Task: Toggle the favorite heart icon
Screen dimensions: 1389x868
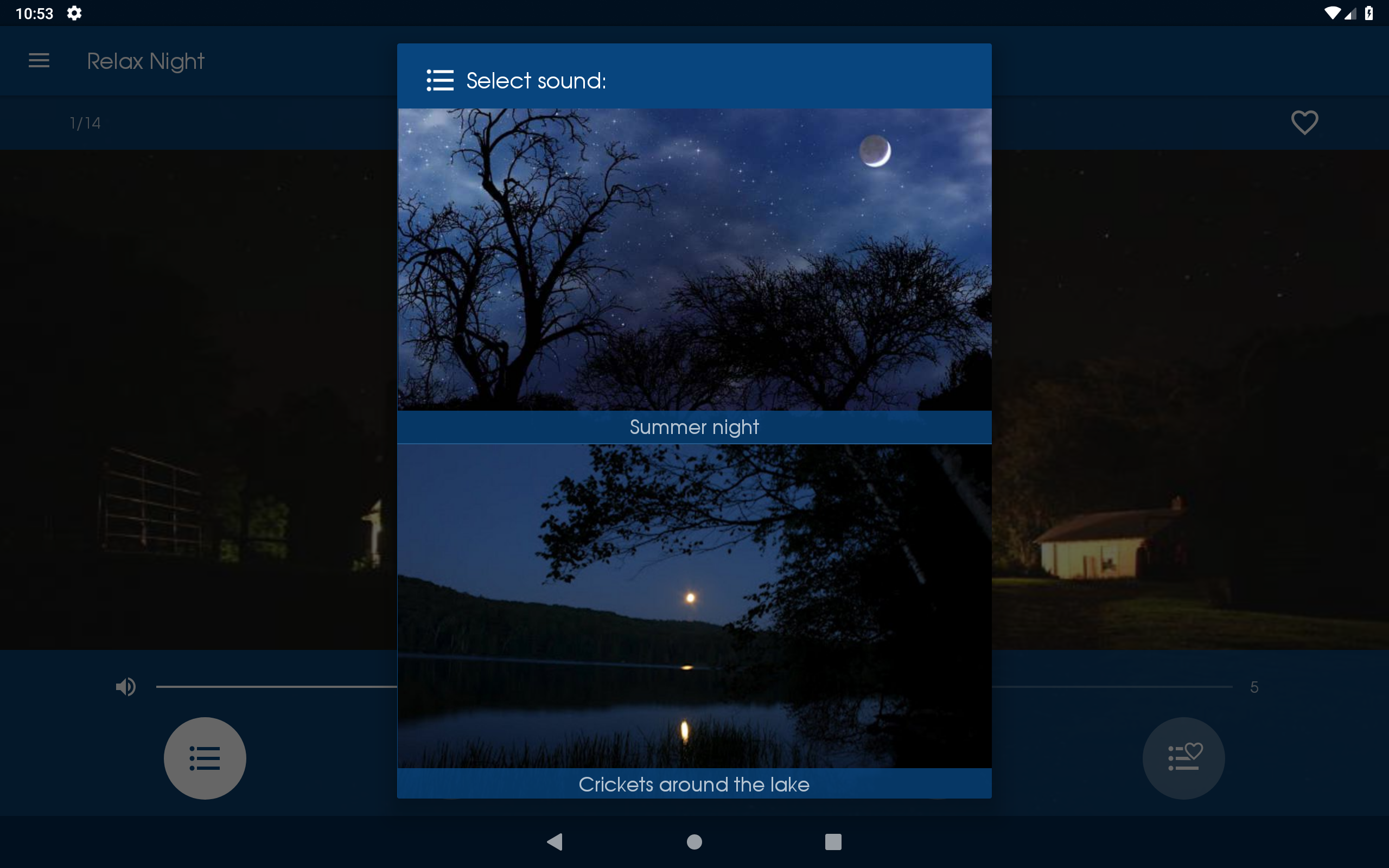Action: point(1304,122)
